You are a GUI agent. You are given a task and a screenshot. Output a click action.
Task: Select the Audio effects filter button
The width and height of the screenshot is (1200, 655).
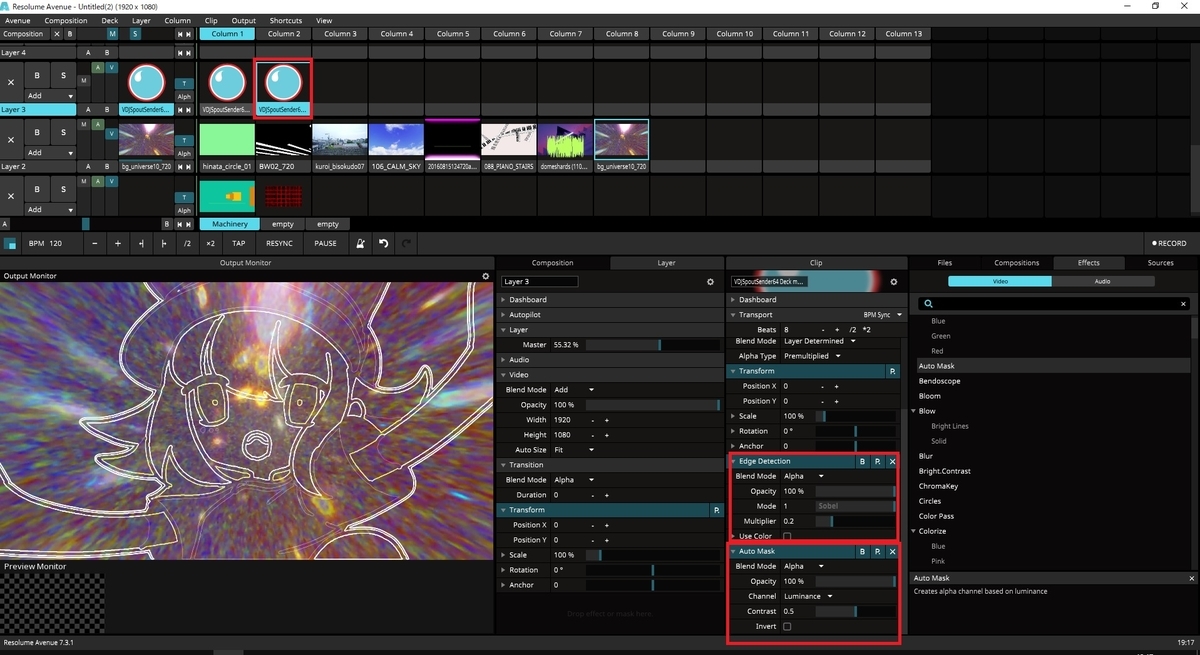(x=1102, y=282)
